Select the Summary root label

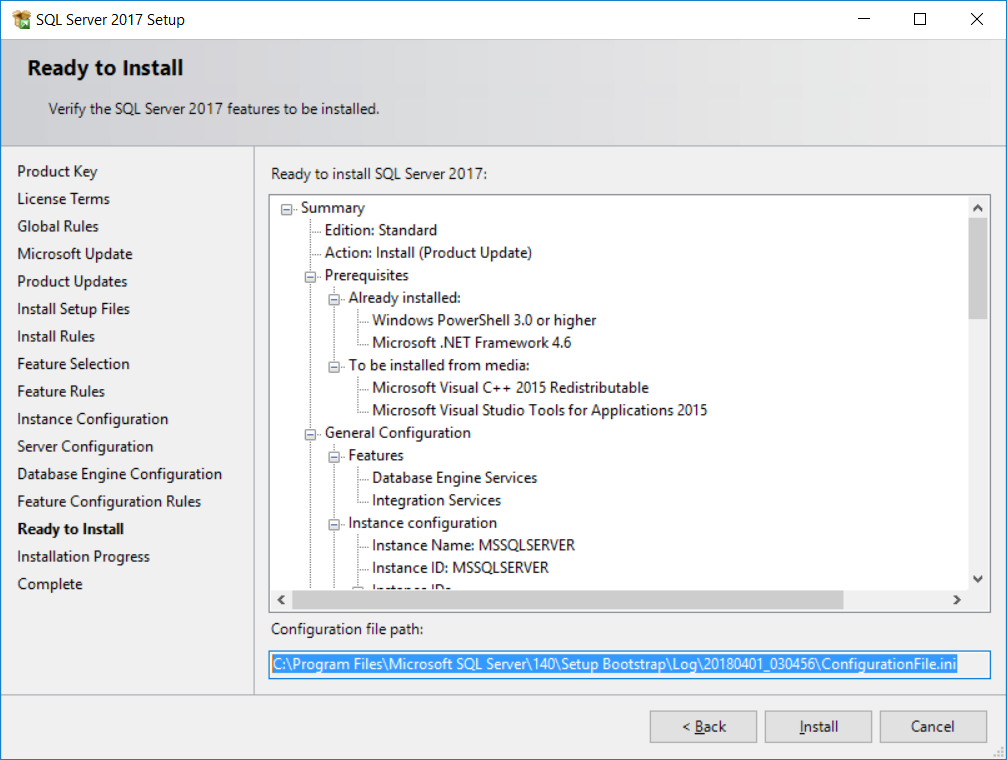[x=333, y=208]
